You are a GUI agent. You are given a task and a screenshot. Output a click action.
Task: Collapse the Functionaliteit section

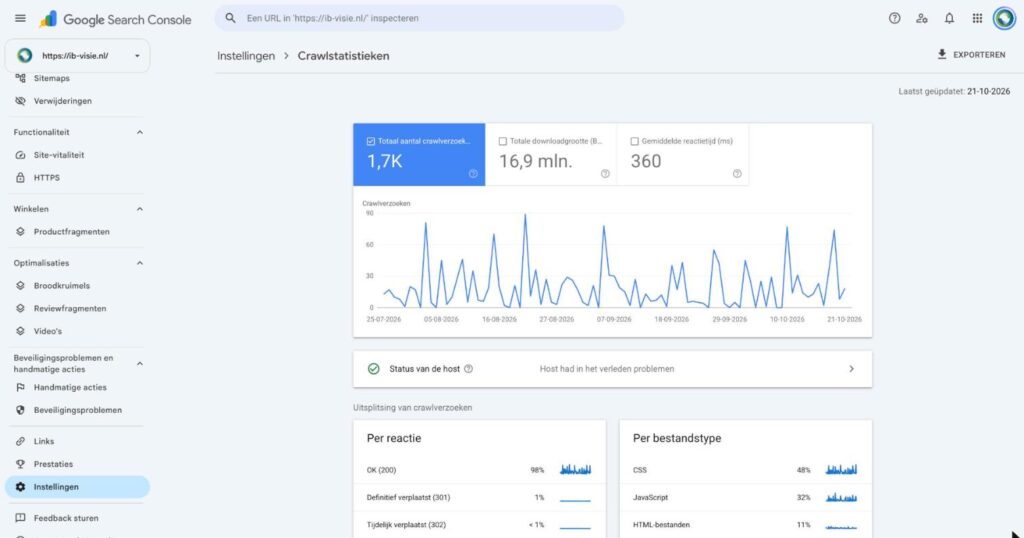click(139, 132)
